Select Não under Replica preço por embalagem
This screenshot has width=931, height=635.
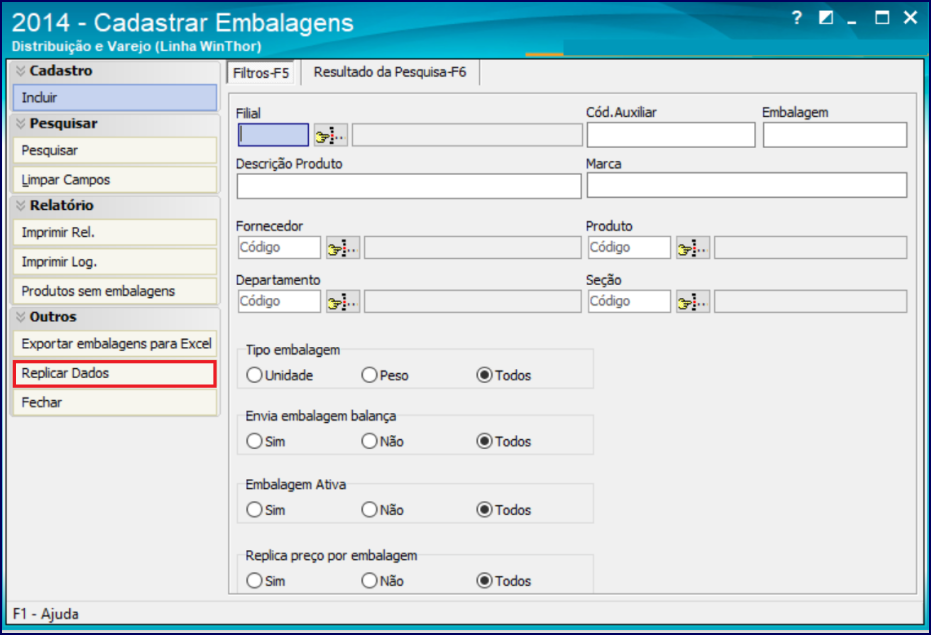coord(369,580)
